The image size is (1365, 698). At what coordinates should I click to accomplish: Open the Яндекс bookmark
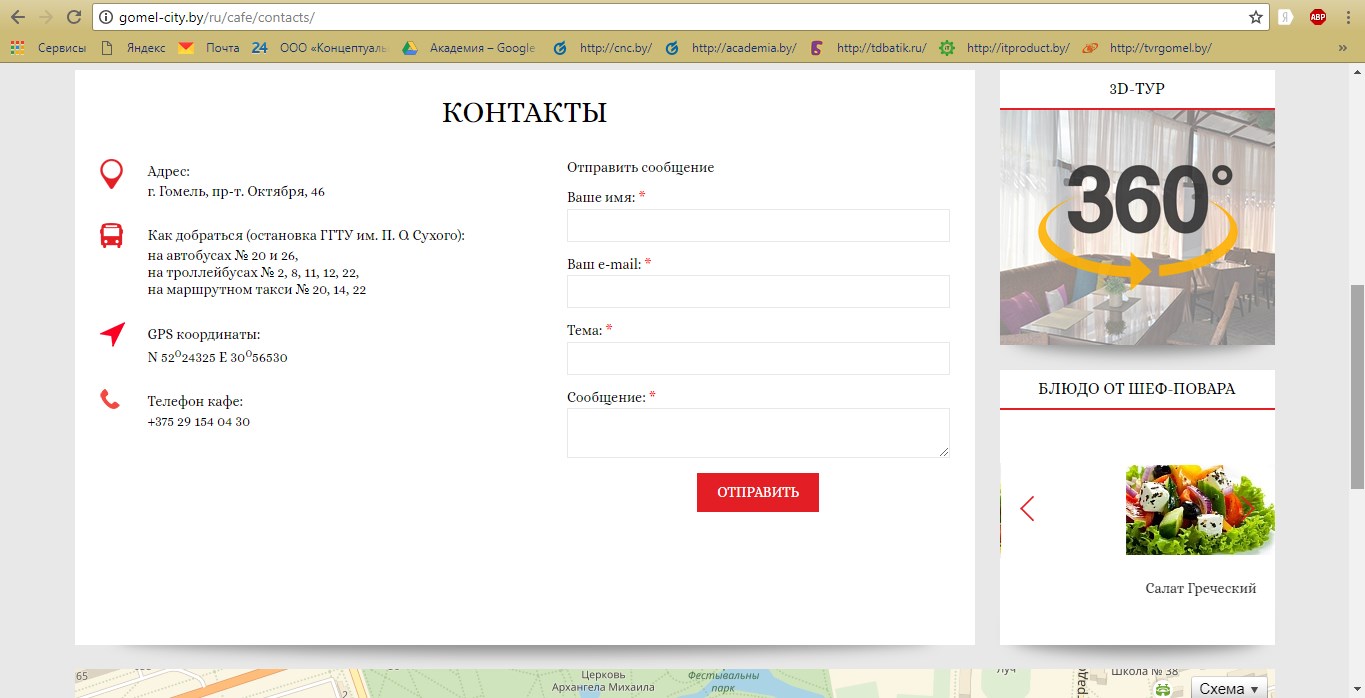tap(133, 47)
